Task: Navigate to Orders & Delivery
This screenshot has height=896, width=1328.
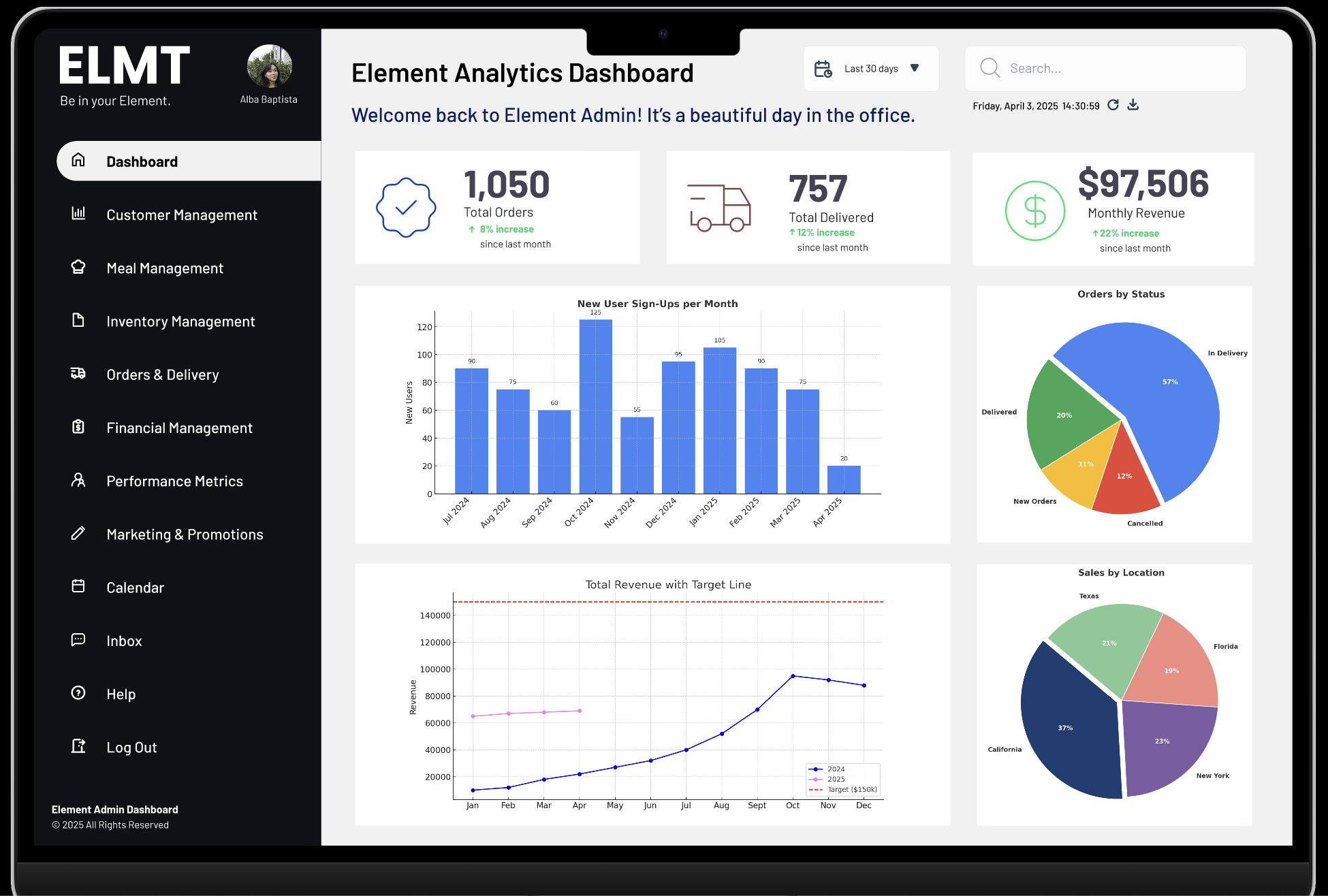Action: [163, 374]
